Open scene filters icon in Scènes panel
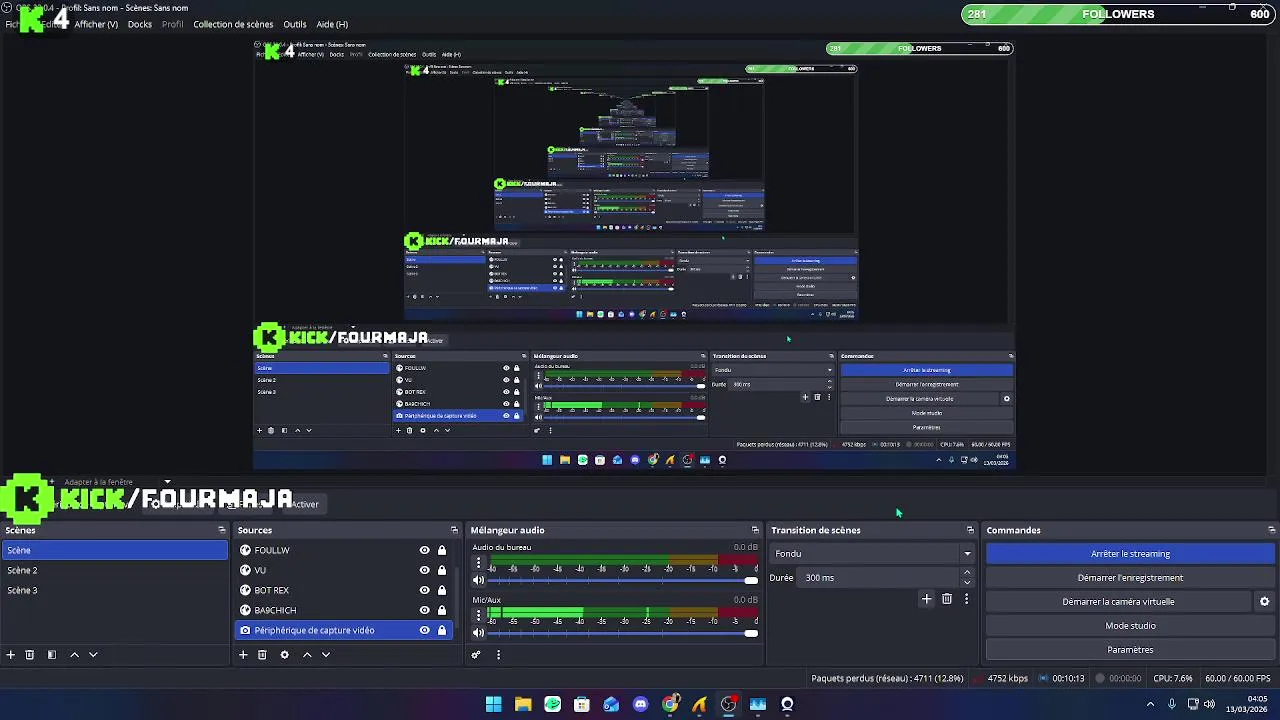Screen dimensions: 1280x720 point(52,655)
